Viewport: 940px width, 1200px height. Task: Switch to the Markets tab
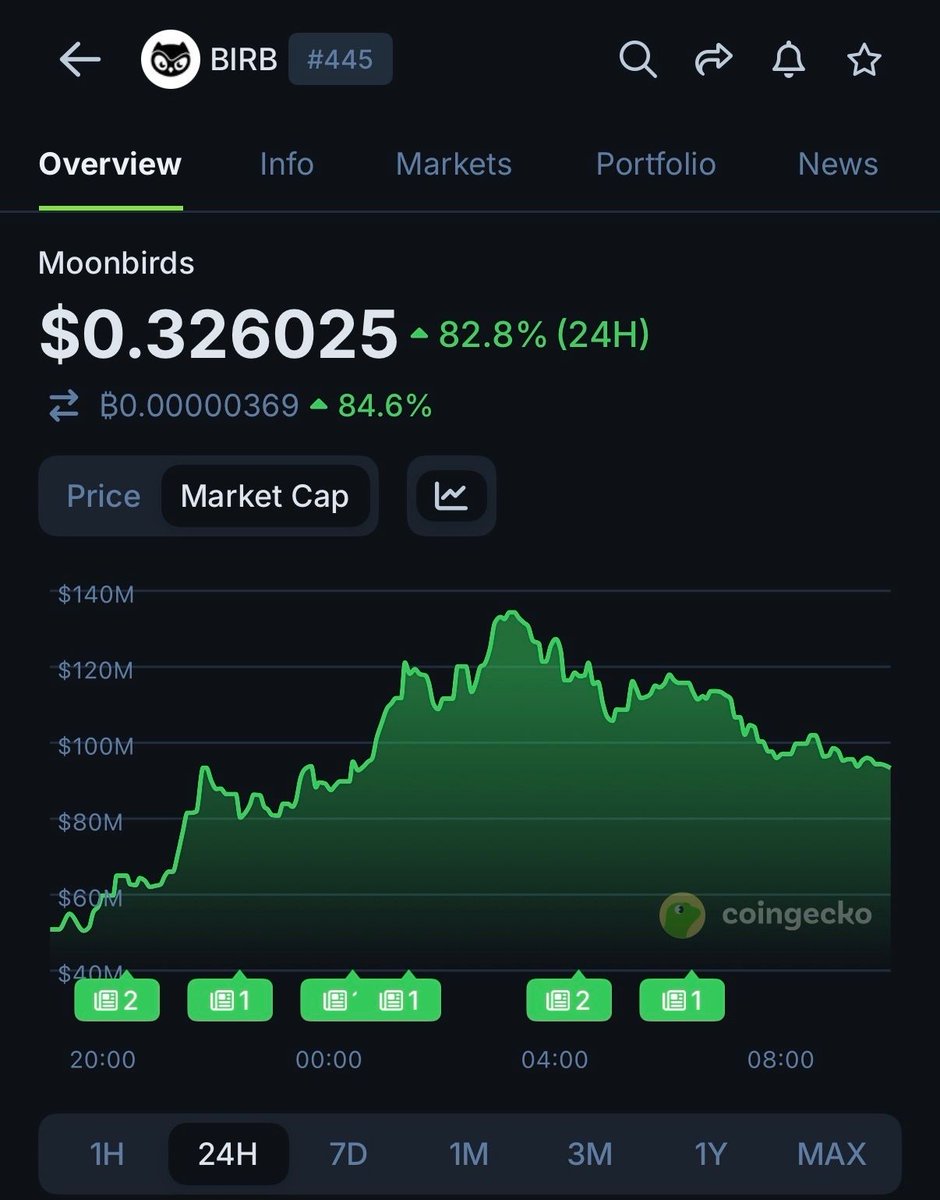coord(453,164)
